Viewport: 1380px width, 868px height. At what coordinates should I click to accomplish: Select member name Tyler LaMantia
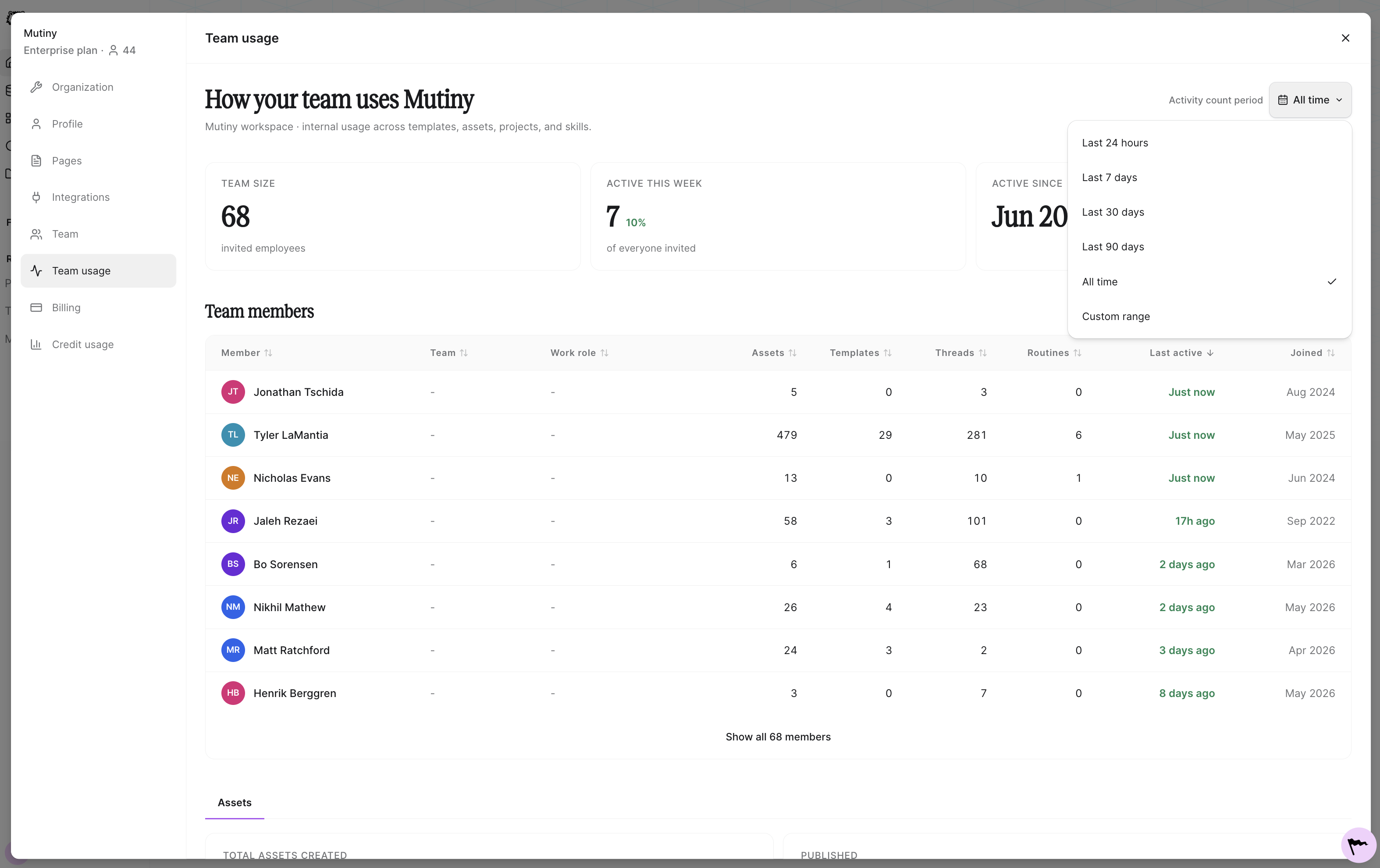[291, 435]
